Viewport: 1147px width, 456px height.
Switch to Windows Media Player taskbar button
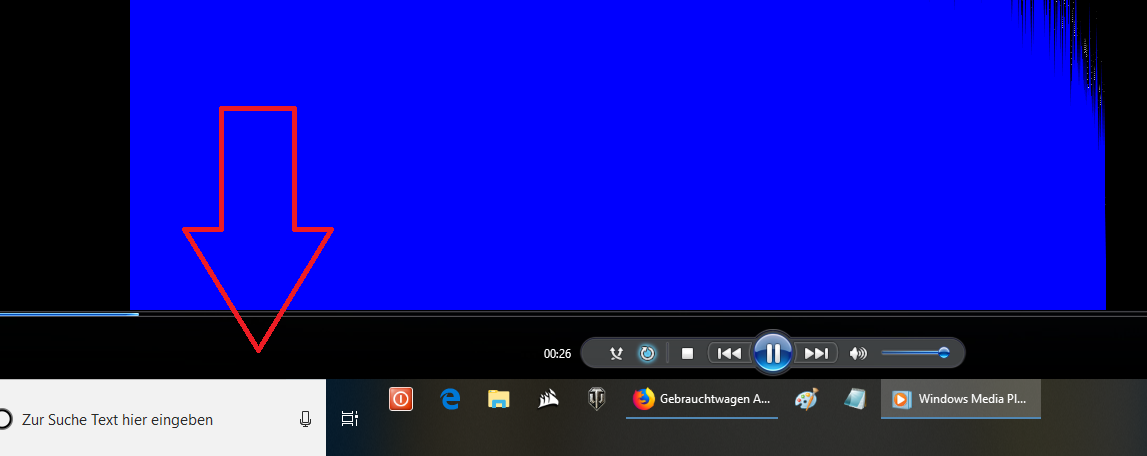(960, 399)
